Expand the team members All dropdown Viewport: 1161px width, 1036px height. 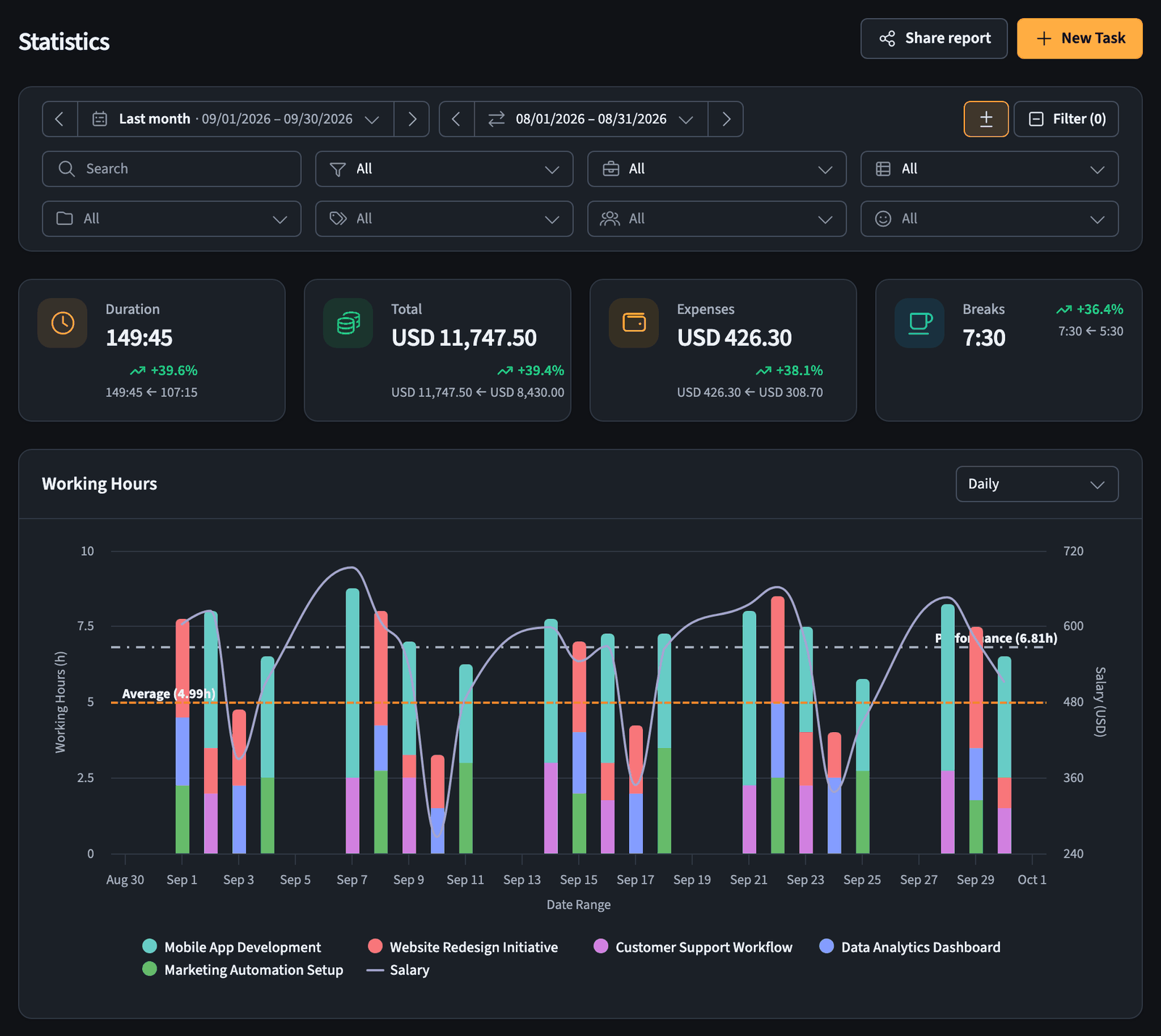point(717,219)
